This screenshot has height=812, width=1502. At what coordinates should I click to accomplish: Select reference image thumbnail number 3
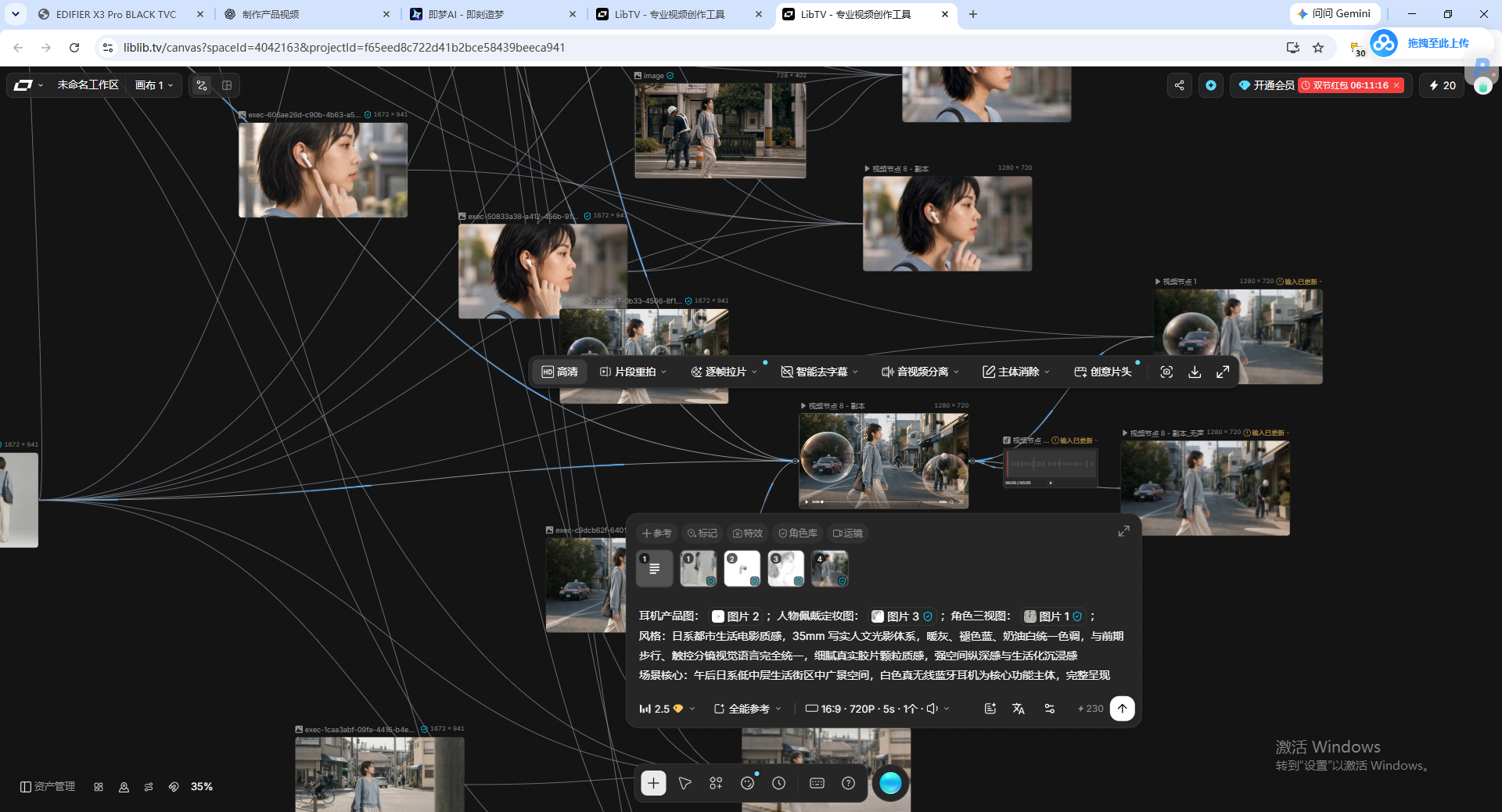pos(786,569)
